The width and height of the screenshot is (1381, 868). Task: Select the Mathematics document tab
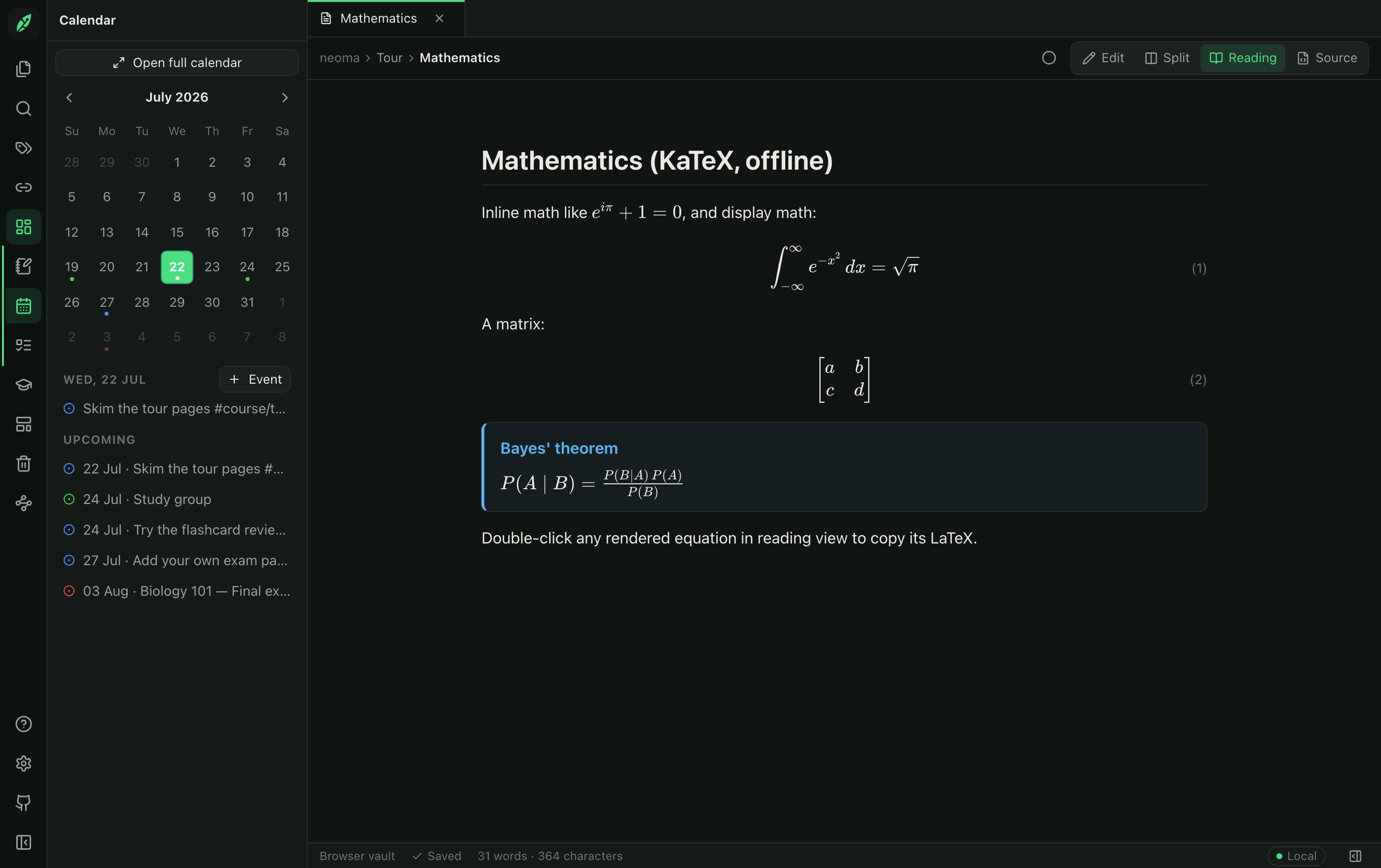point(386,18)
